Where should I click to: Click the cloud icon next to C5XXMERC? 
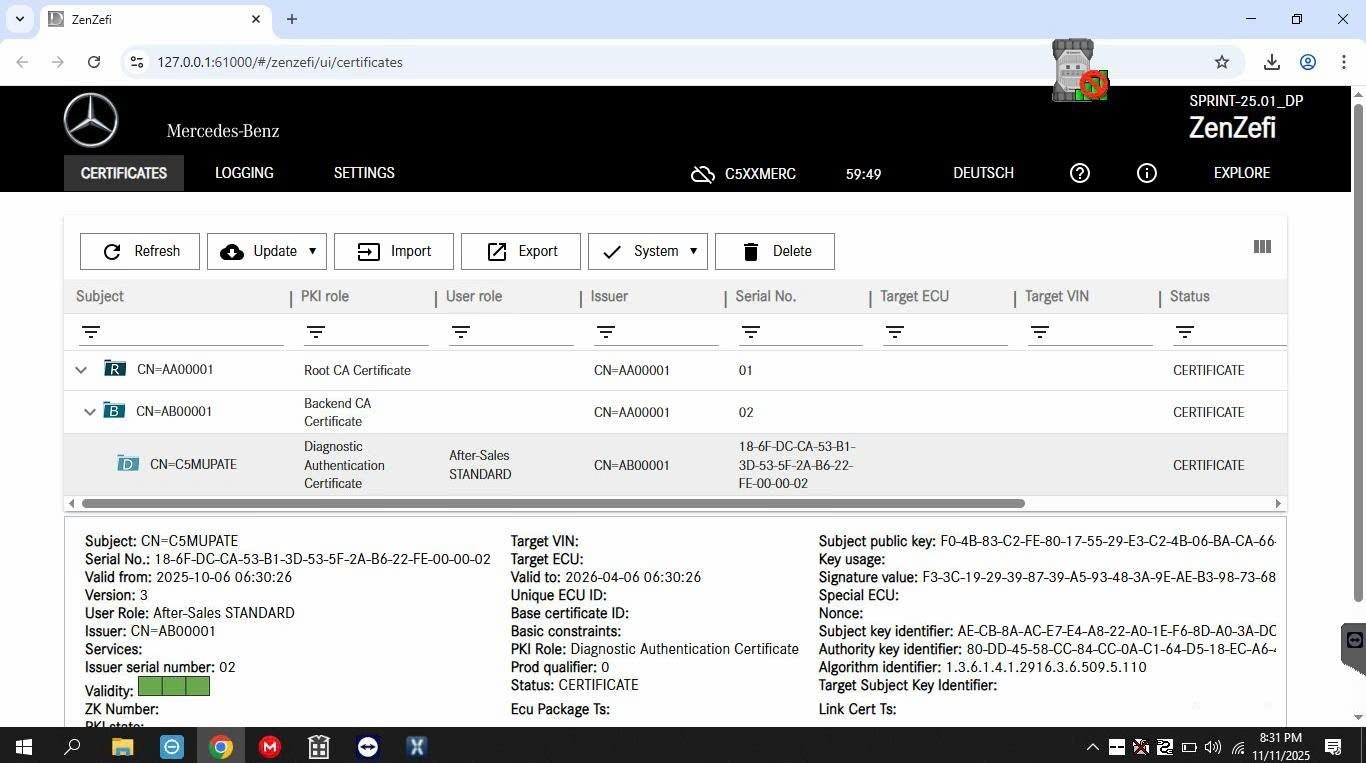coord(702,173)
